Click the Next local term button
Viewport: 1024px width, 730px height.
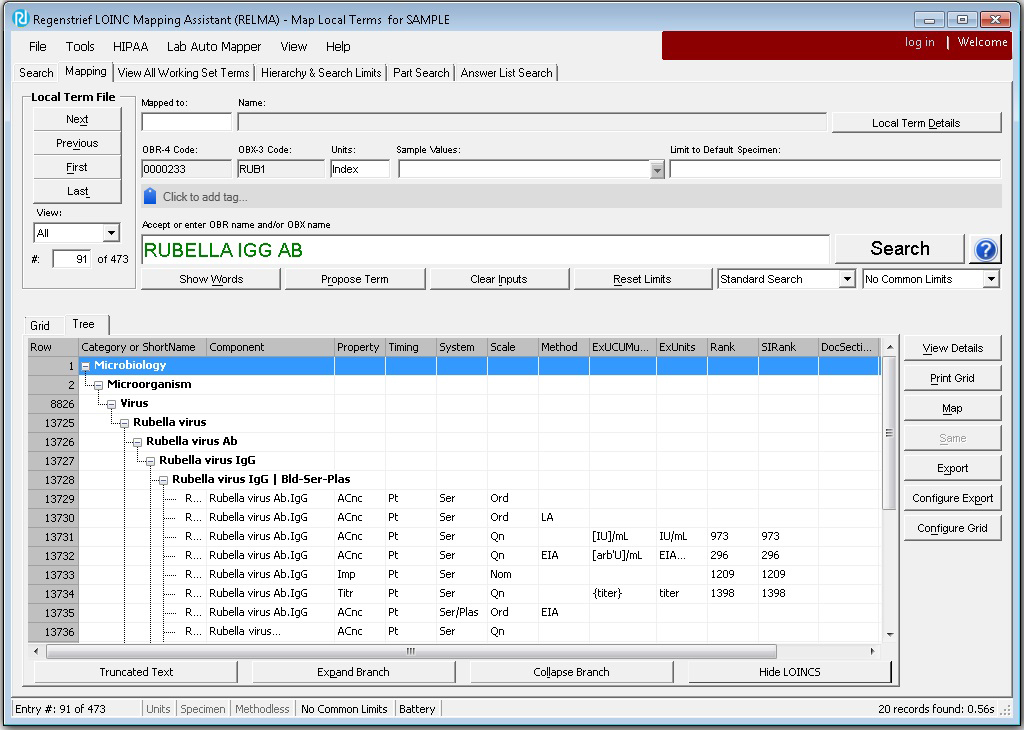(x=77, y=119)
